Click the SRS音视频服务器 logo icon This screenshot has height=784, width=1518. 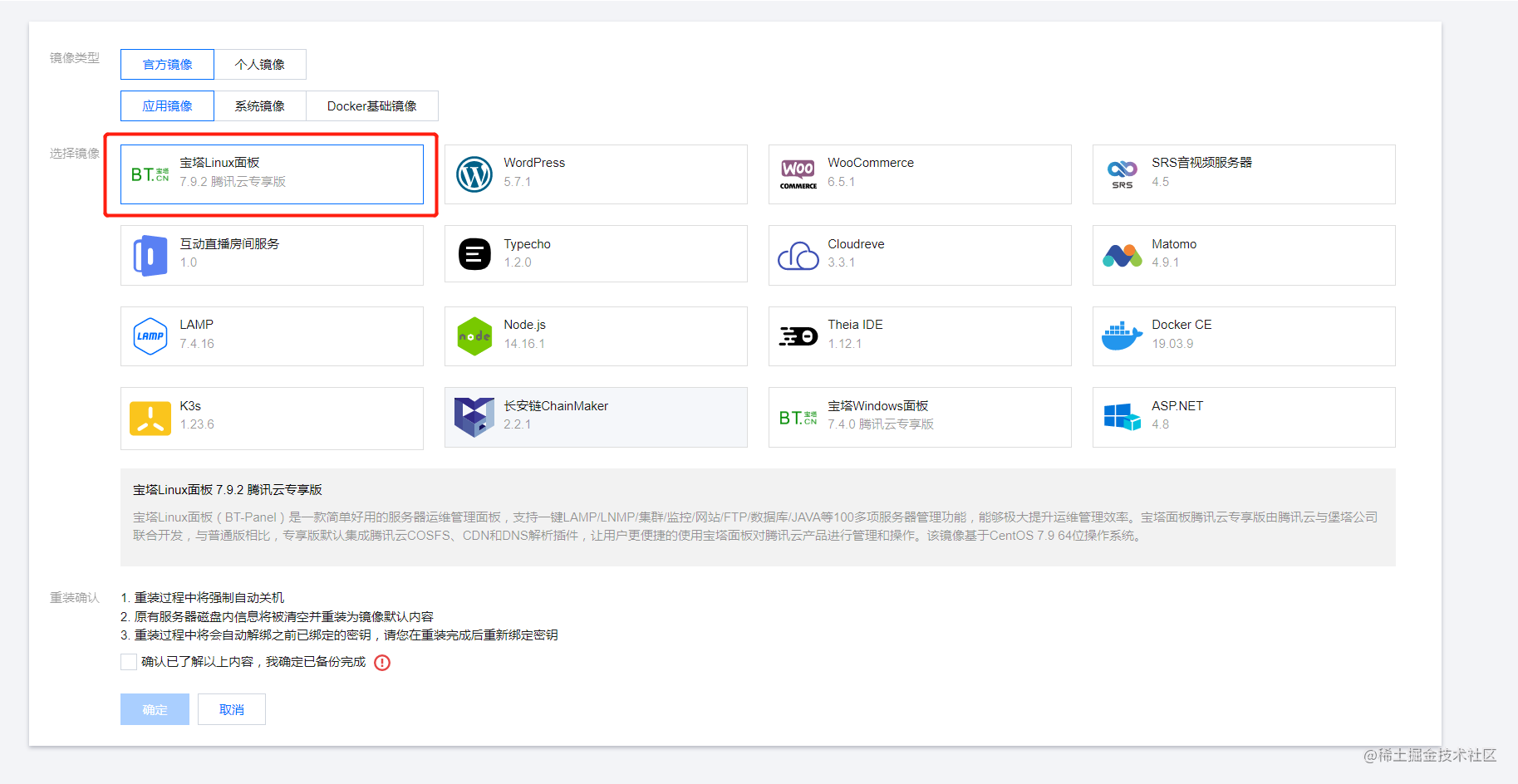[x=1123, y=174]
